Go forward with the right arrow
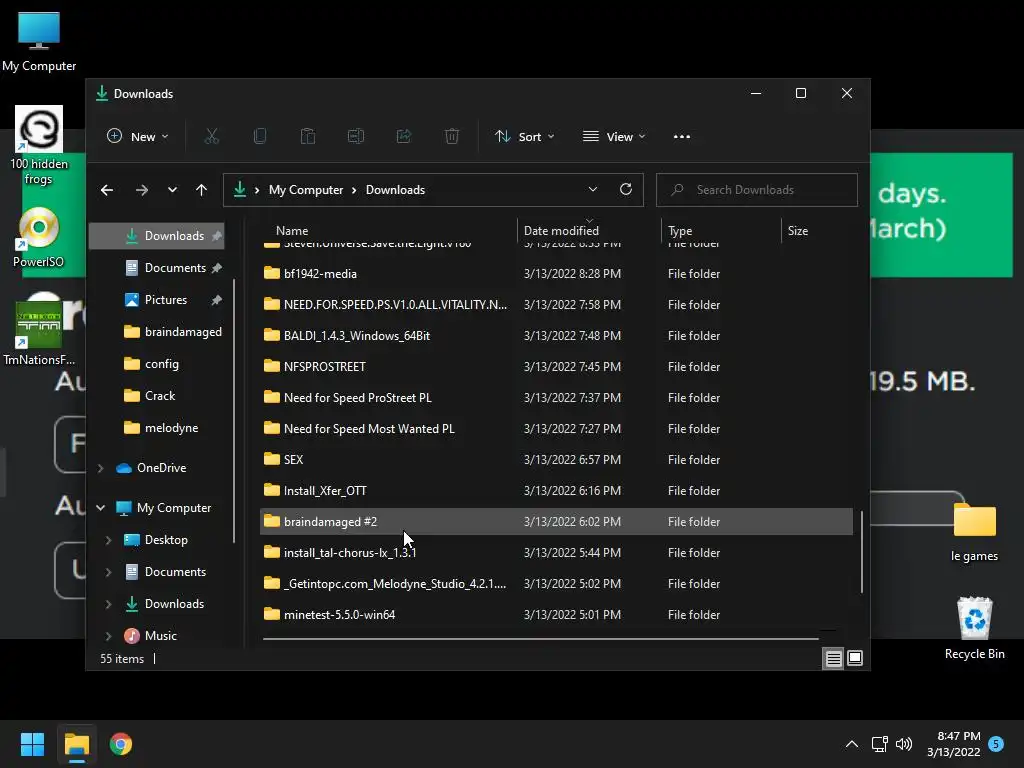Screen dimensions: 1024x768 (142, 190)
